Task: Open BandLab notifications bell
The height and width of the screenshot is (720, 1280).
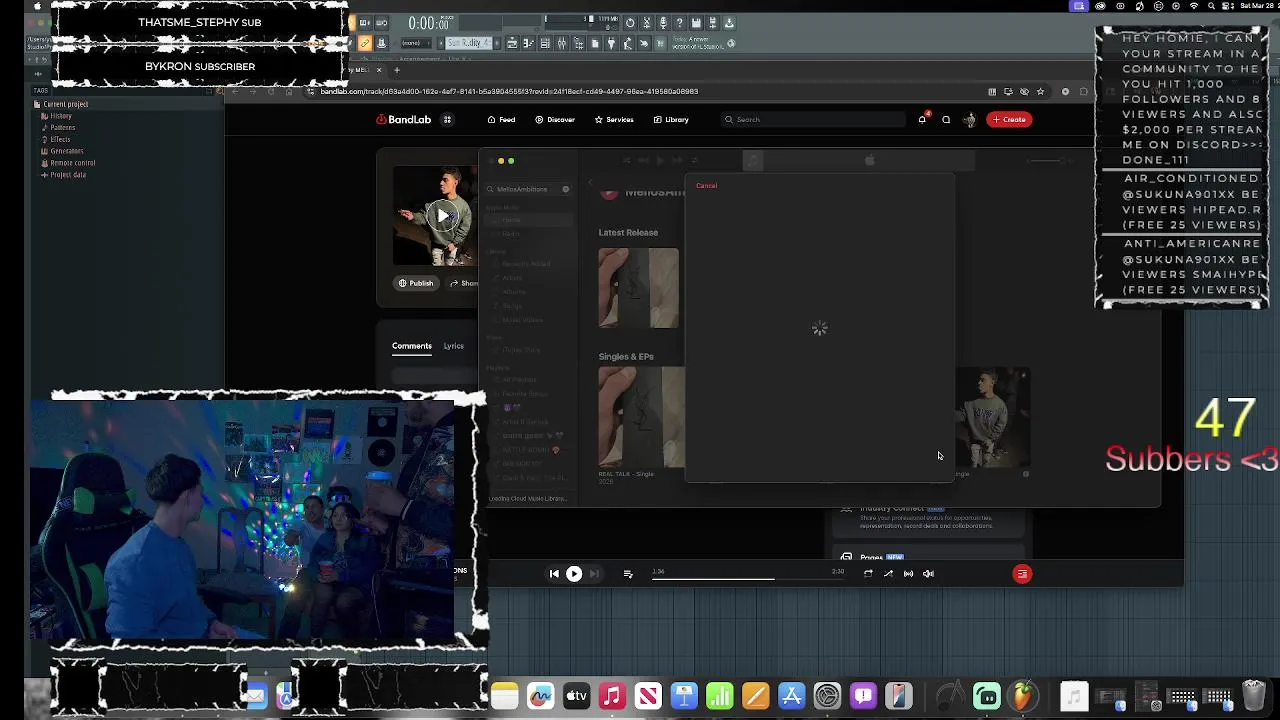Action: (922, 120)
